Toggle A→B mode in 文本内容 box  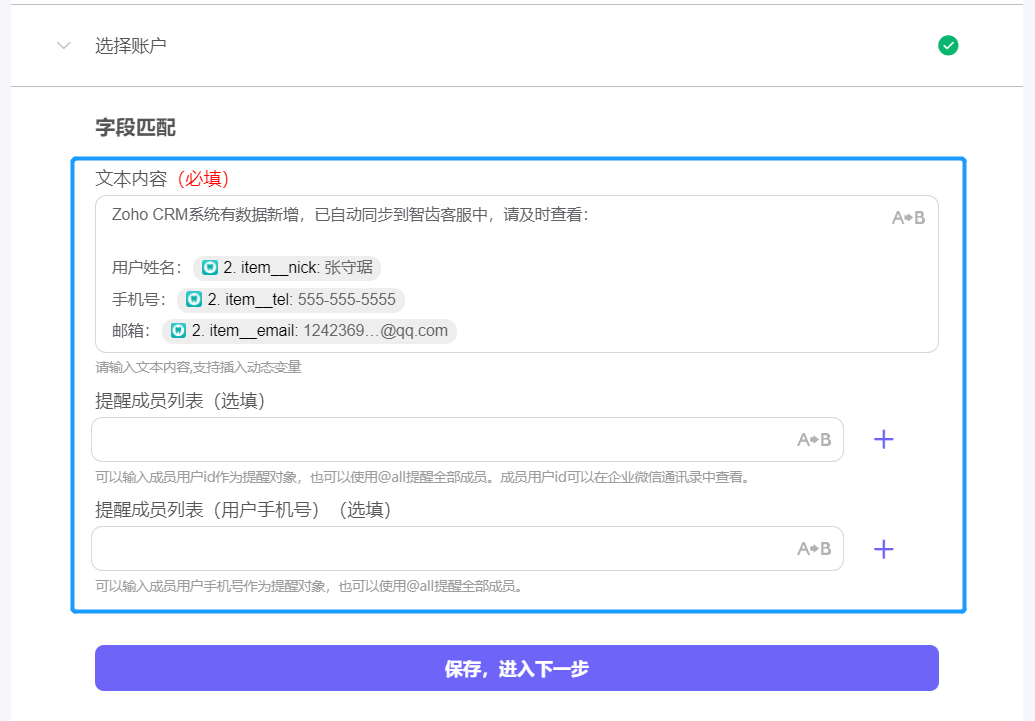908,217
